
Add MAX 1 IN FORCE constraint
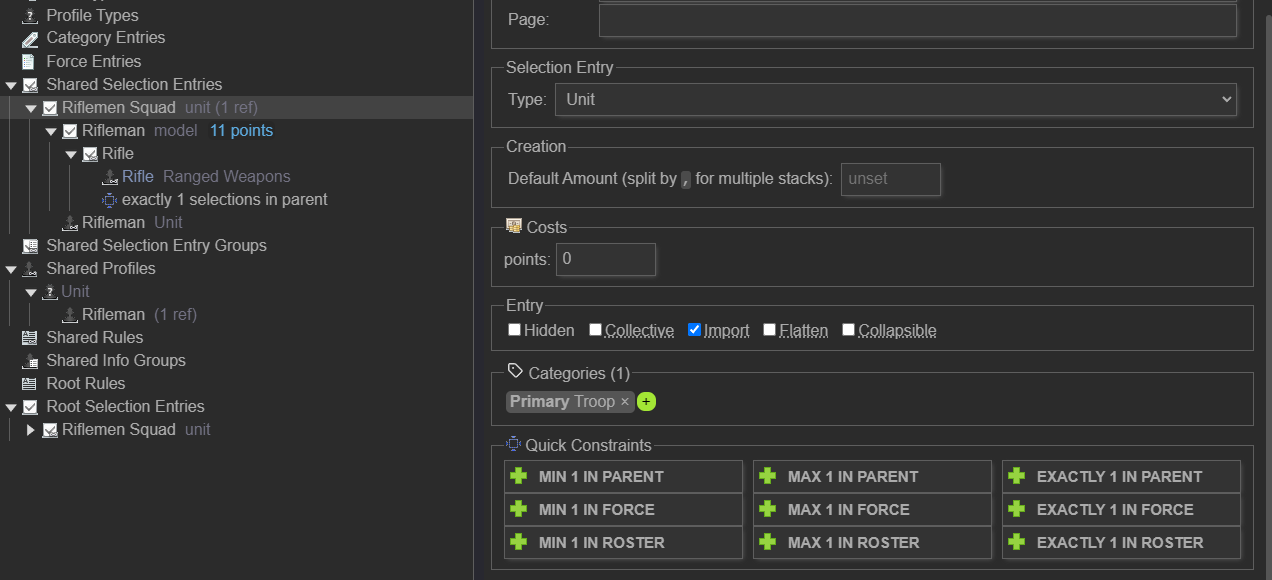click(x=872, y=510)
